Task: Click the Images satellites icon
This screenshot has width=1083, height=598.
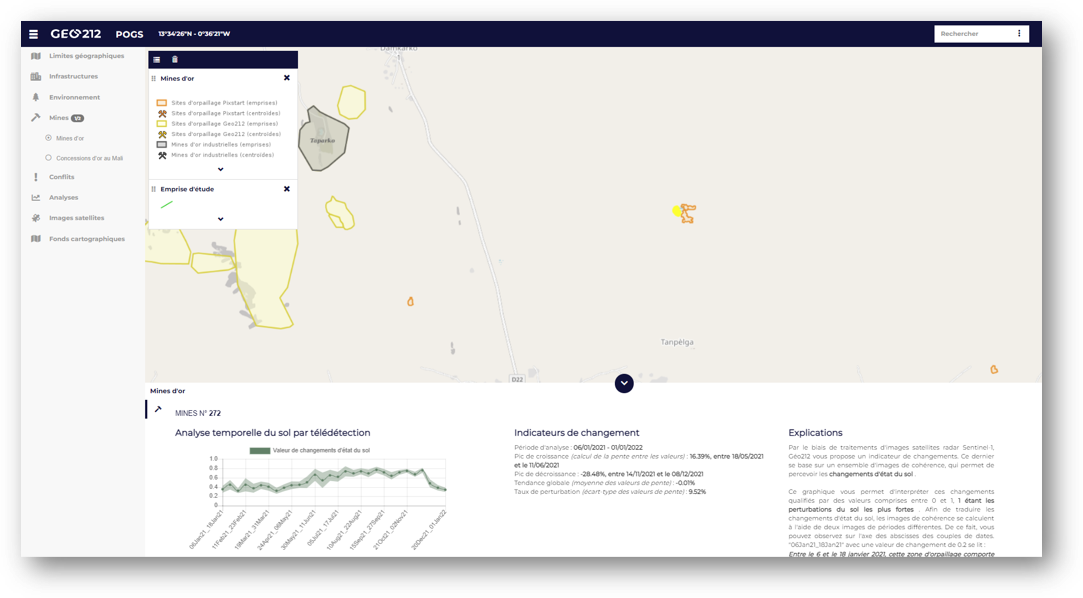Action: click(x=36, y=218)
